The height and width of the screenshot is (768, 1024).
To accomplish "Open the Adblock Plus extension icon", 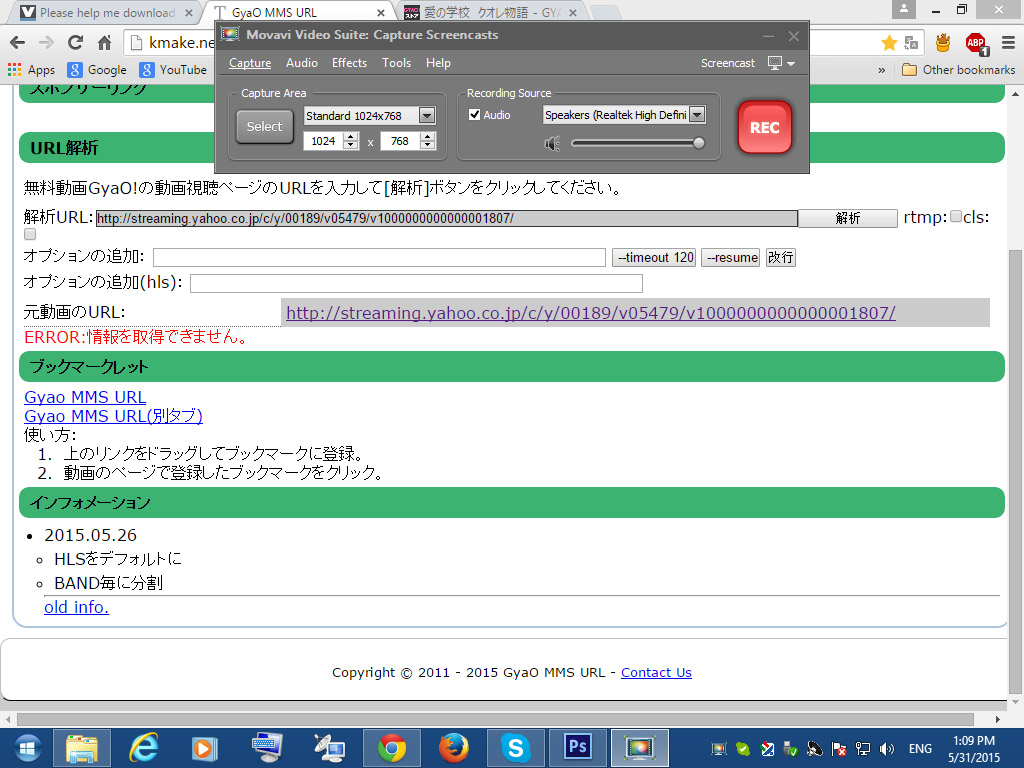I will (976, 44).
